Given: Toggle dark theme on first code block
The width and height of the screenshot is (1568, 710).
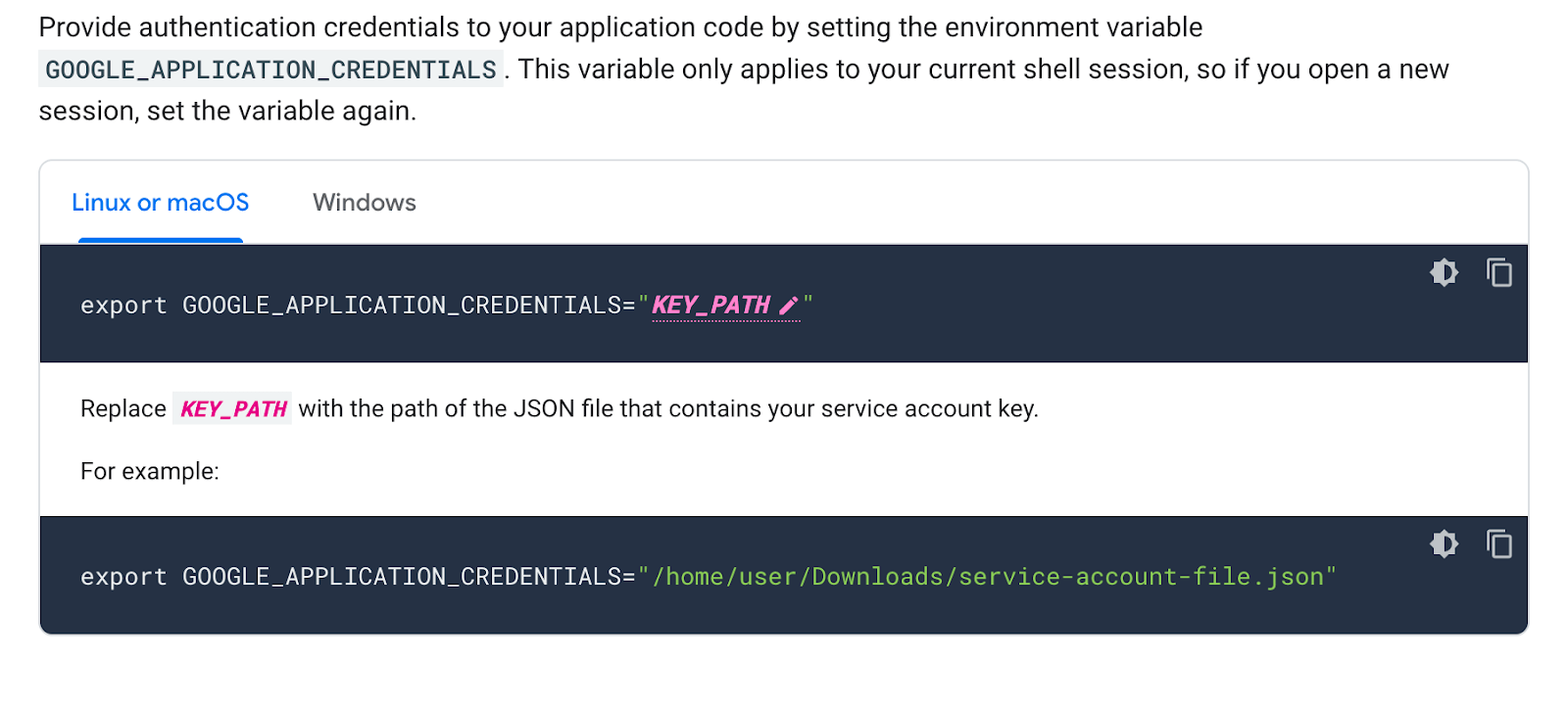Looking at the screenshot, I should 1444,272.
